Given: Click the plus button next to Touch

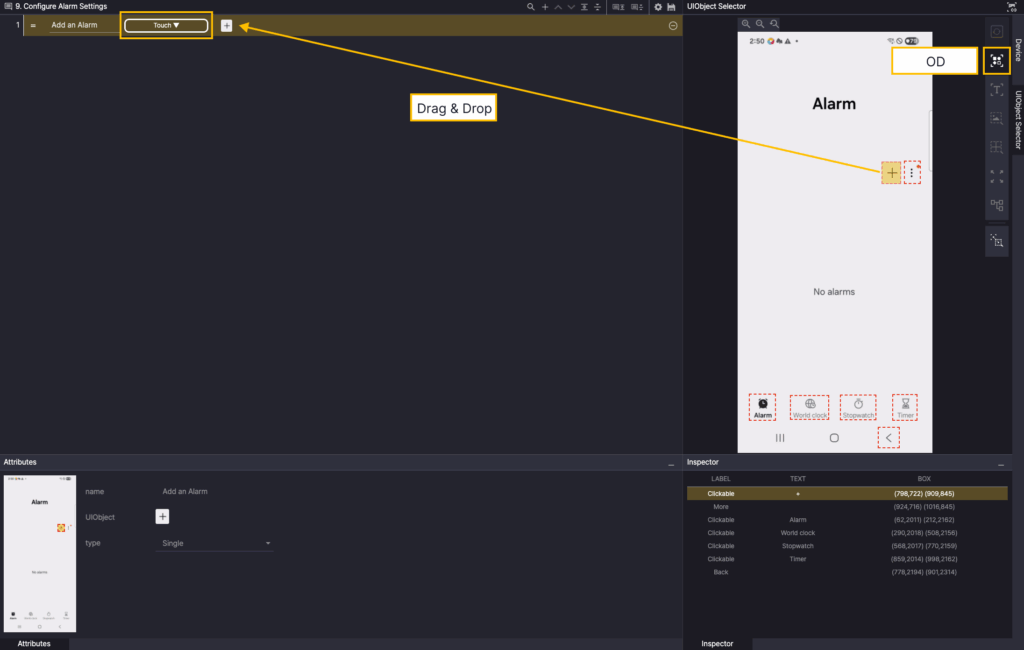Looking at the screenshot, I should [x=226, y=25].
